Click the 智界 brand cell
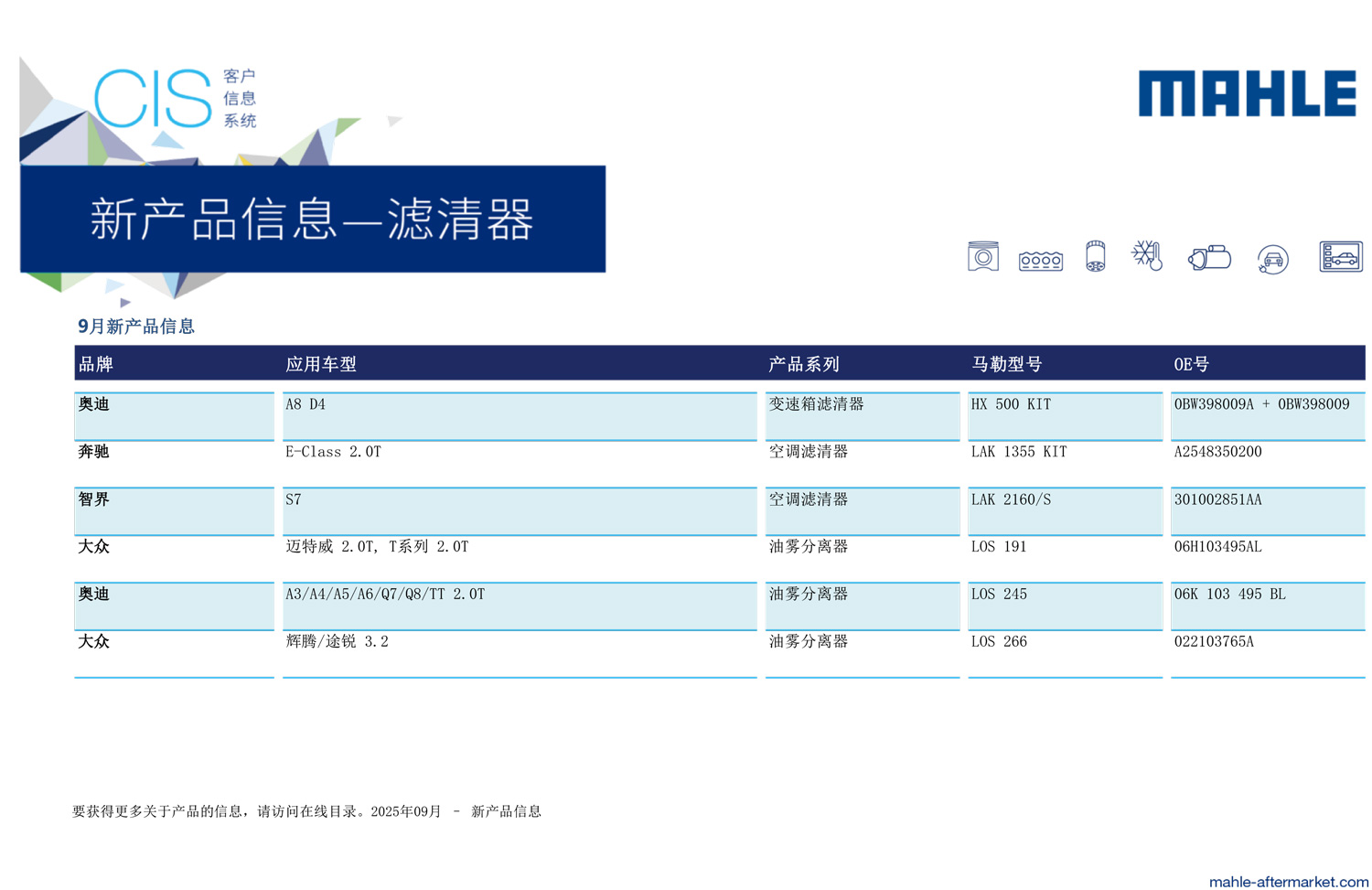This screenshot has height=890, width=1372. coord(94,499)
